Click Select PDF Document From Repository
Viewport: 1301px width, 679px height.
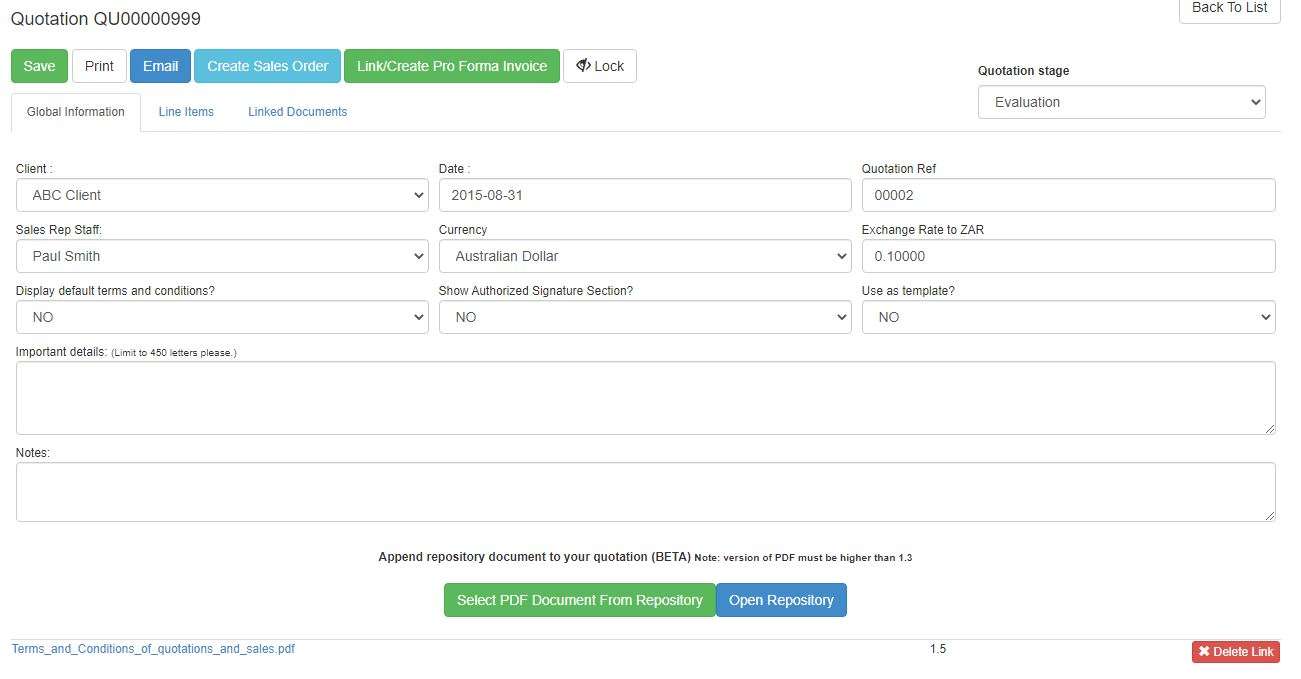579,600
